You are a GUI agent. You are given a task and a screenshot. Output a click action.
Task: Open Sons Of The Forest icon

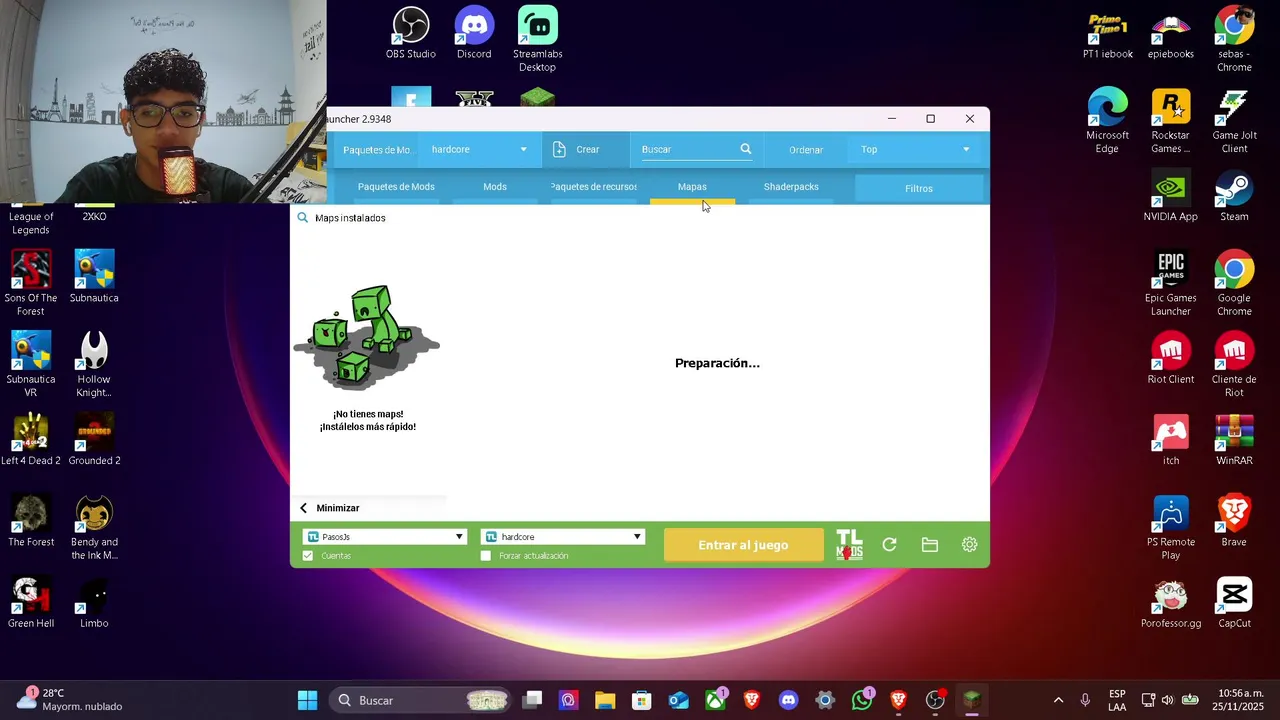(31, 284)
